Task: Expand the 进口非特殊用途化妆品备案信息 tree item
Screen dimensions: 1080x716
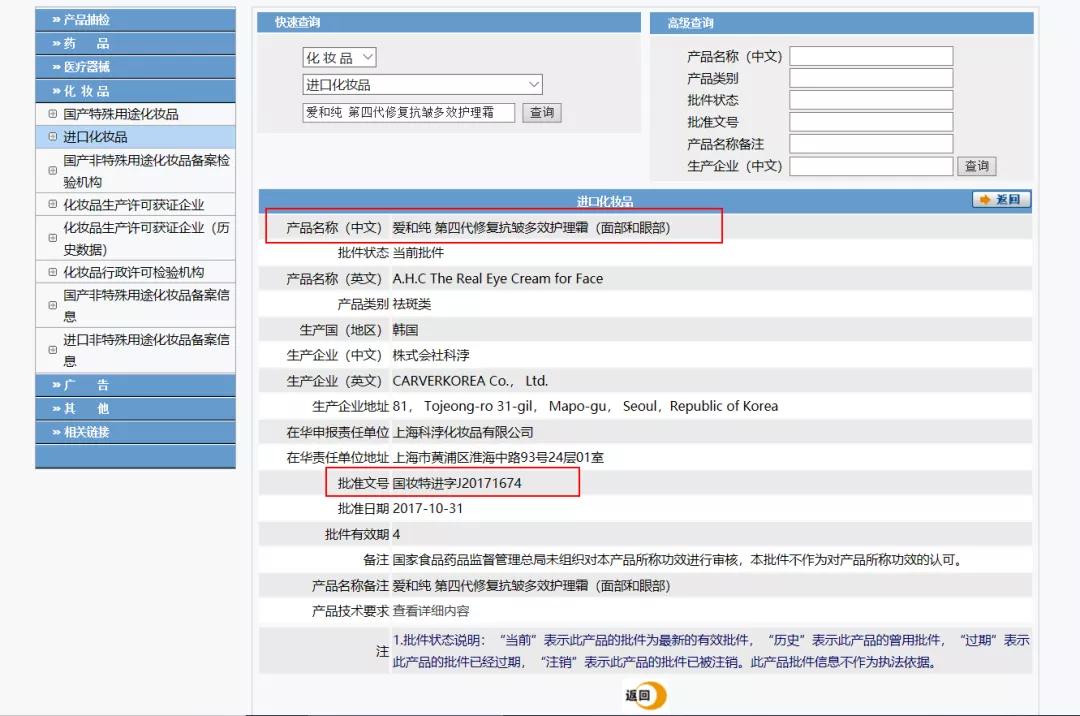Action: 52,350
